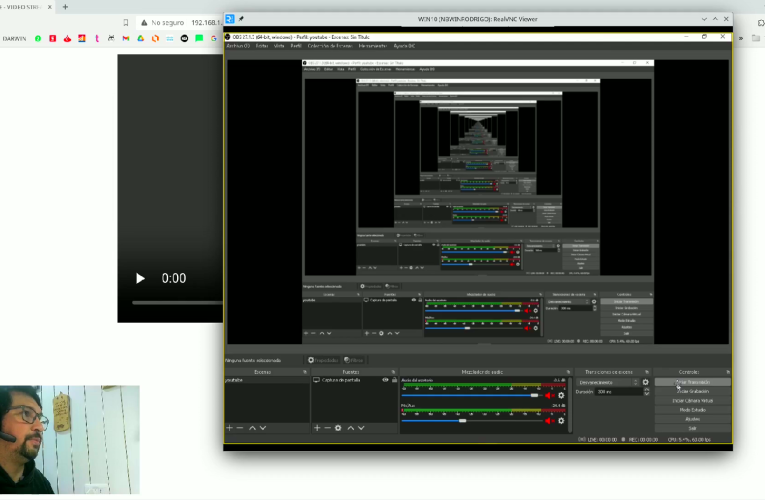Adjust Audio del escritorio volume slider
The height and width of the screenshot is (500, 765).
pos(472,395)
